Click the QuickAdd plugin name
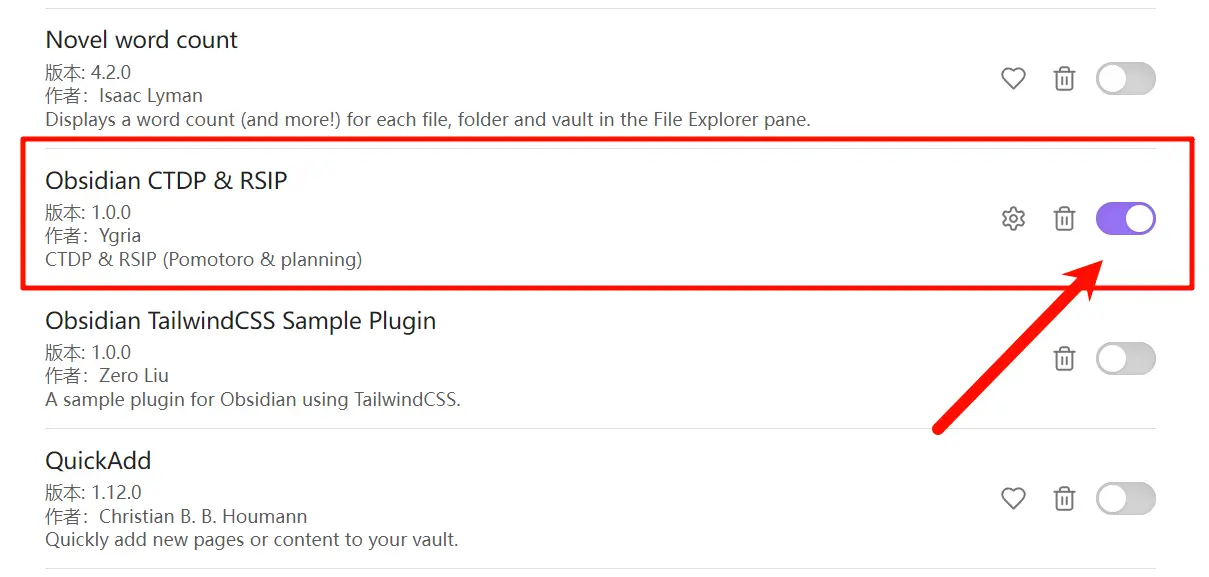 98,461
